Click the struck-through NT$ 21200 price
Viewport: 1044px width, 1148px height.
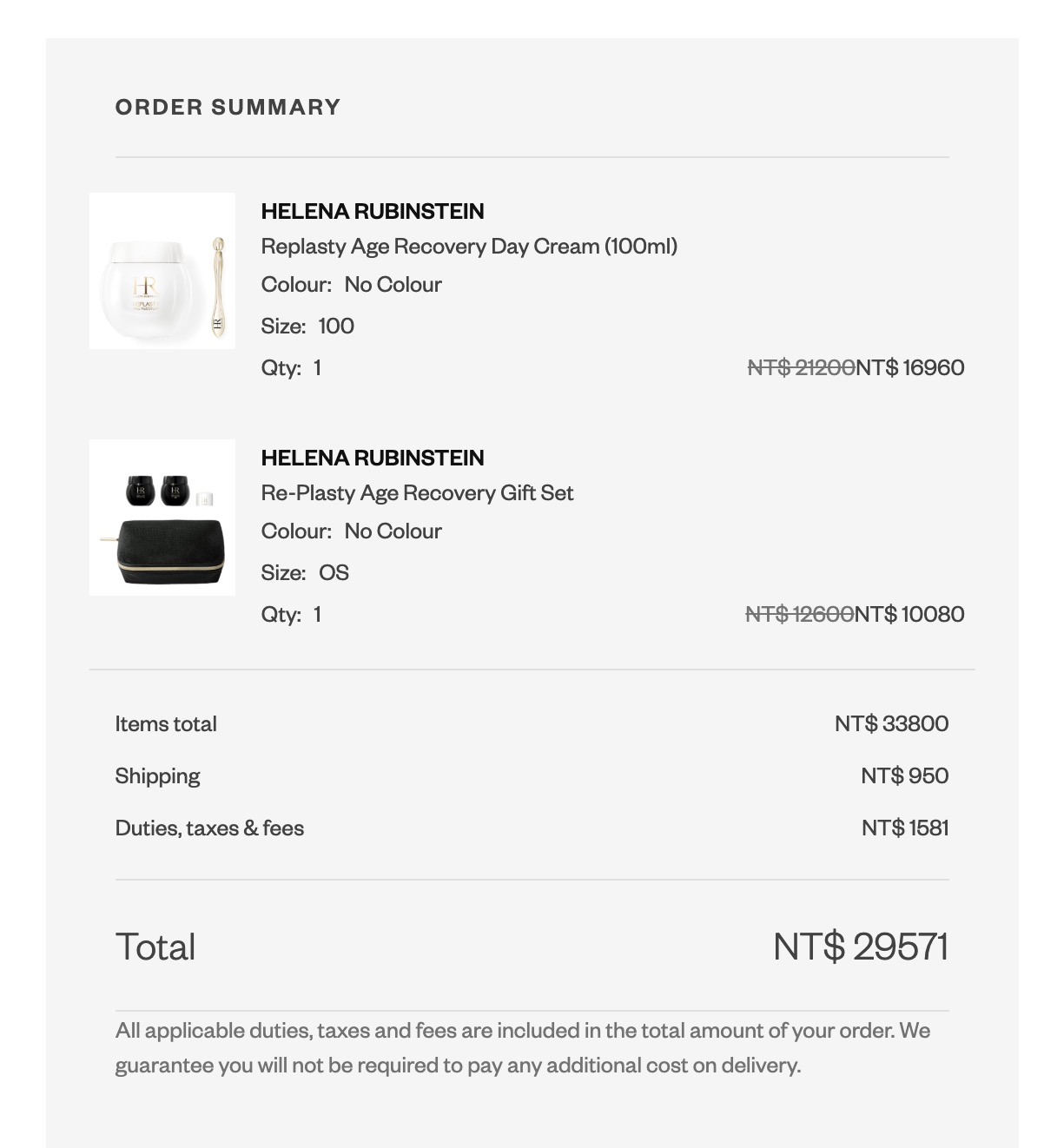tap(801, 367)
